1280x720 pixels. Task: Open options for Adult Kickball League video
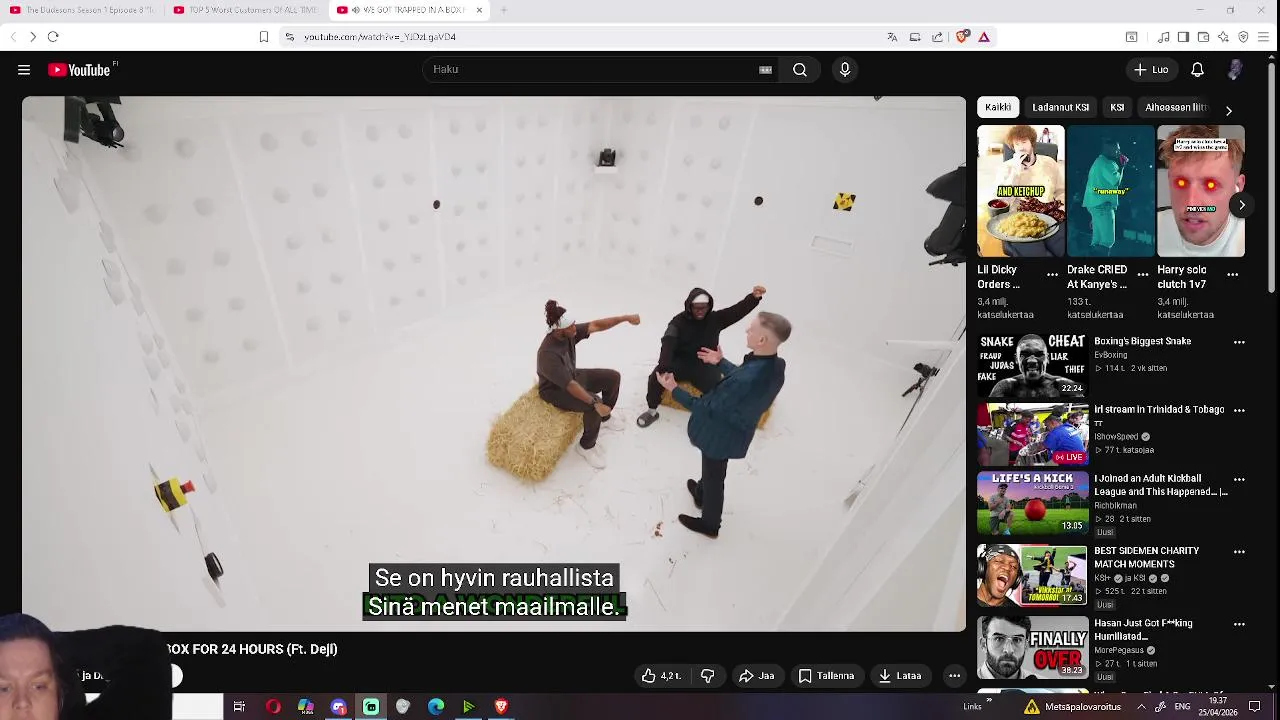(x=1239, y=479)
